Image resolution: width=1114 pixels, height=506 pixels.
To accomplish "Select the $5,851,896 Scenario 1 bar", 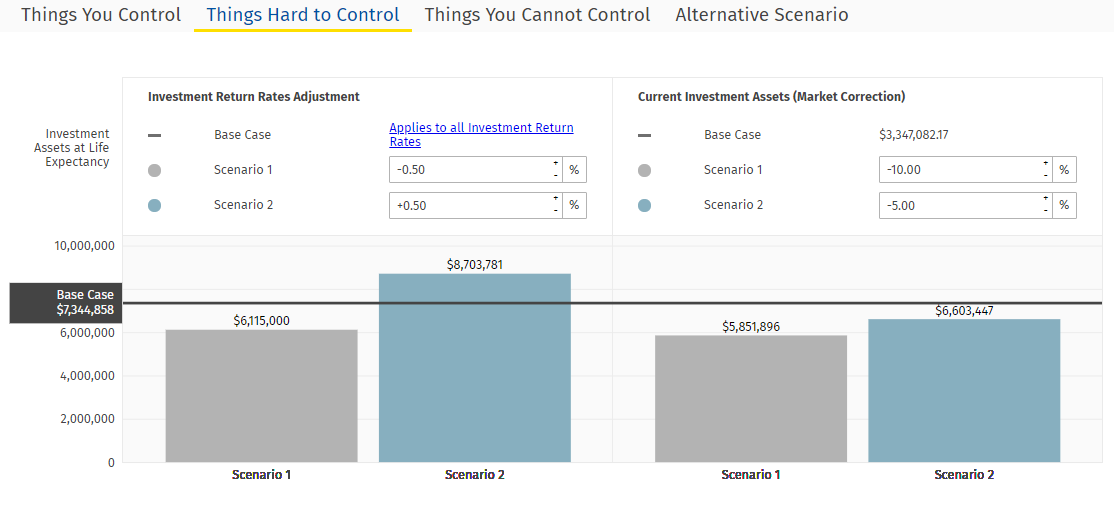I will [x=751, y=398].
